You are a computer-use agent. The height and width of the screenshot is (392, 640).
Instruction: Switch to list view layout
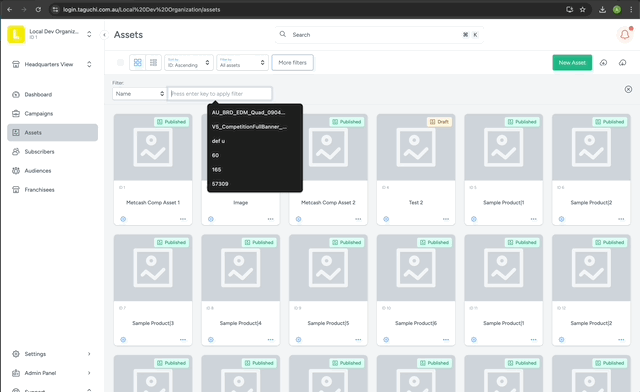[153, 62]
